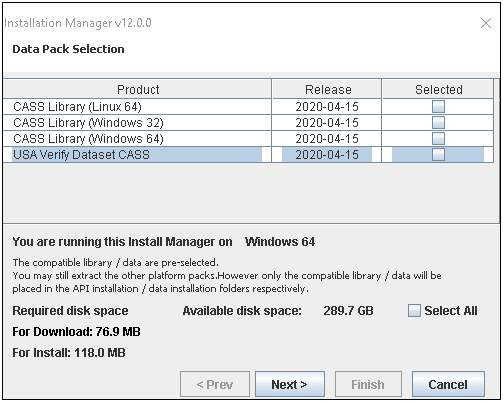Check the CASS Library (Windows 32) checkbox

tap(438, 123)
